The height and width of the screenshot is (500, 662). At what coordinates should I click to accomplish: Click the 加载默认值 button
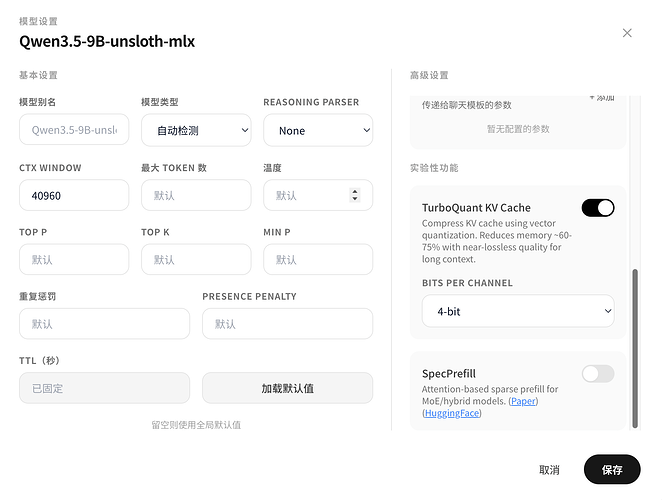(x=288, y=388)
